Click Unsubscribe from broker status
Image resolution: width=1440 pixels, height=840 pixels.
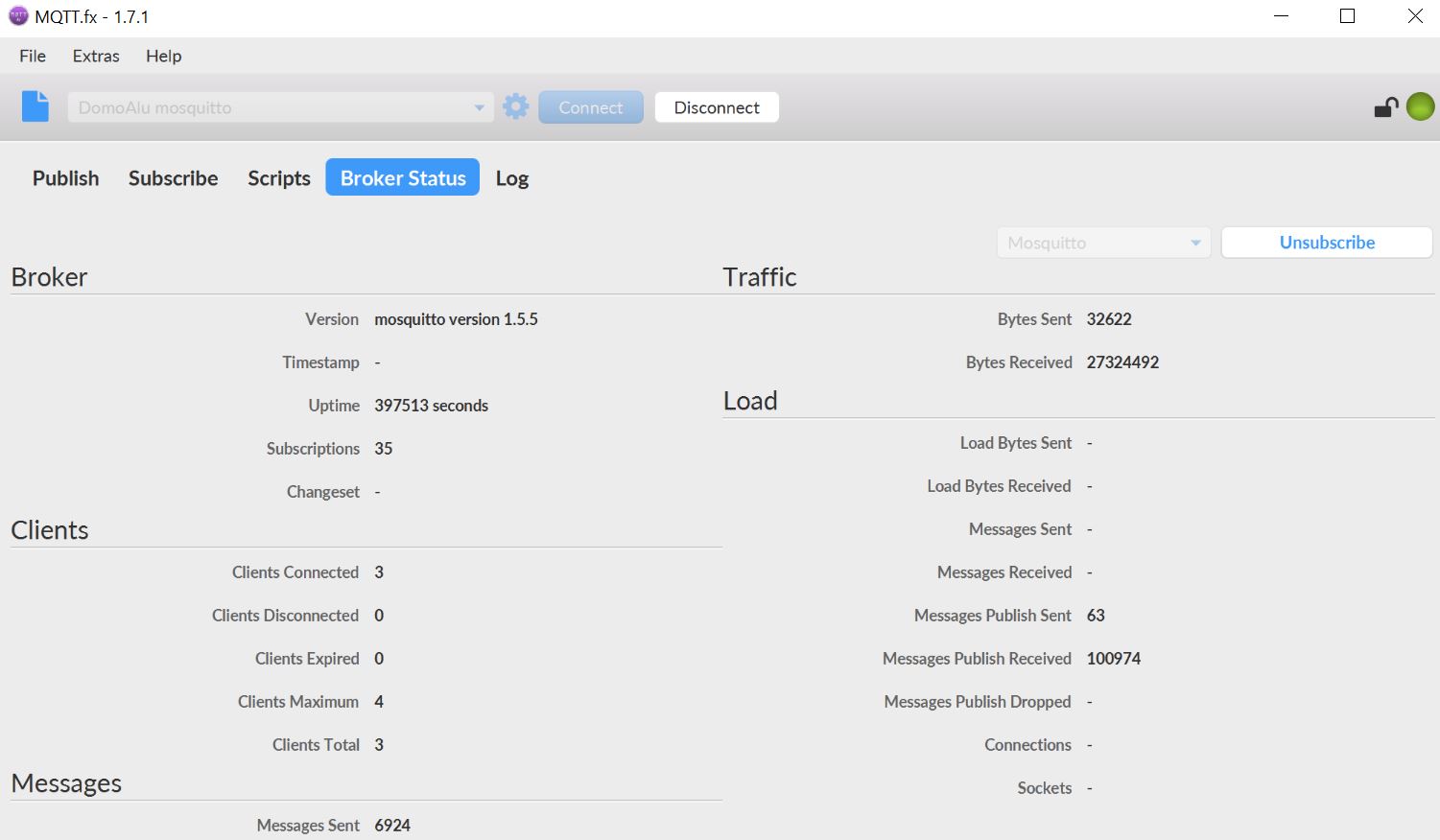tap(1327, 243)
